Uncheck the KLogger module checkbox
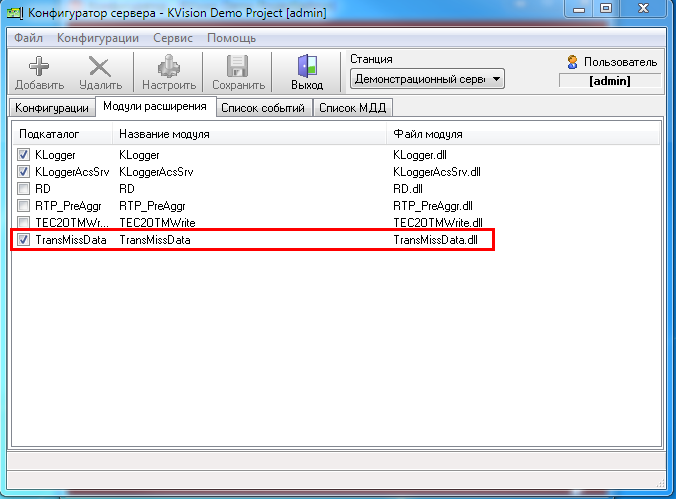 coord(25,155)
